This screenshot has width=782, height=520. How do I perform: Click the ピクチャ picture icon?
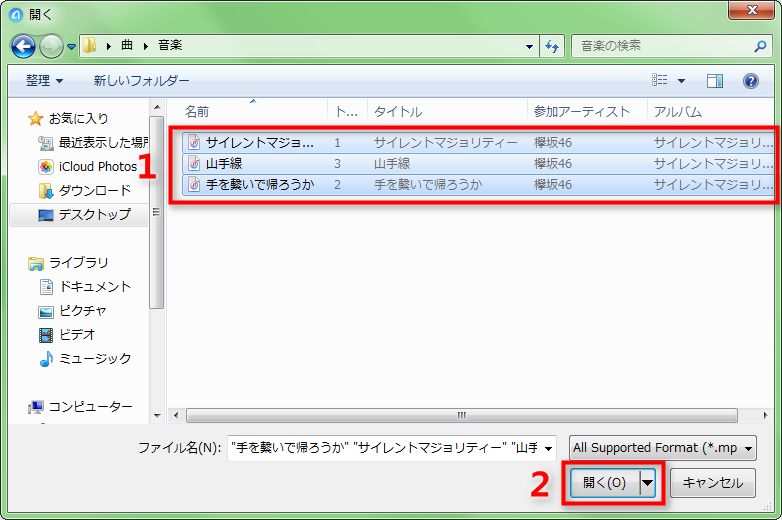[x=46, y=312]
